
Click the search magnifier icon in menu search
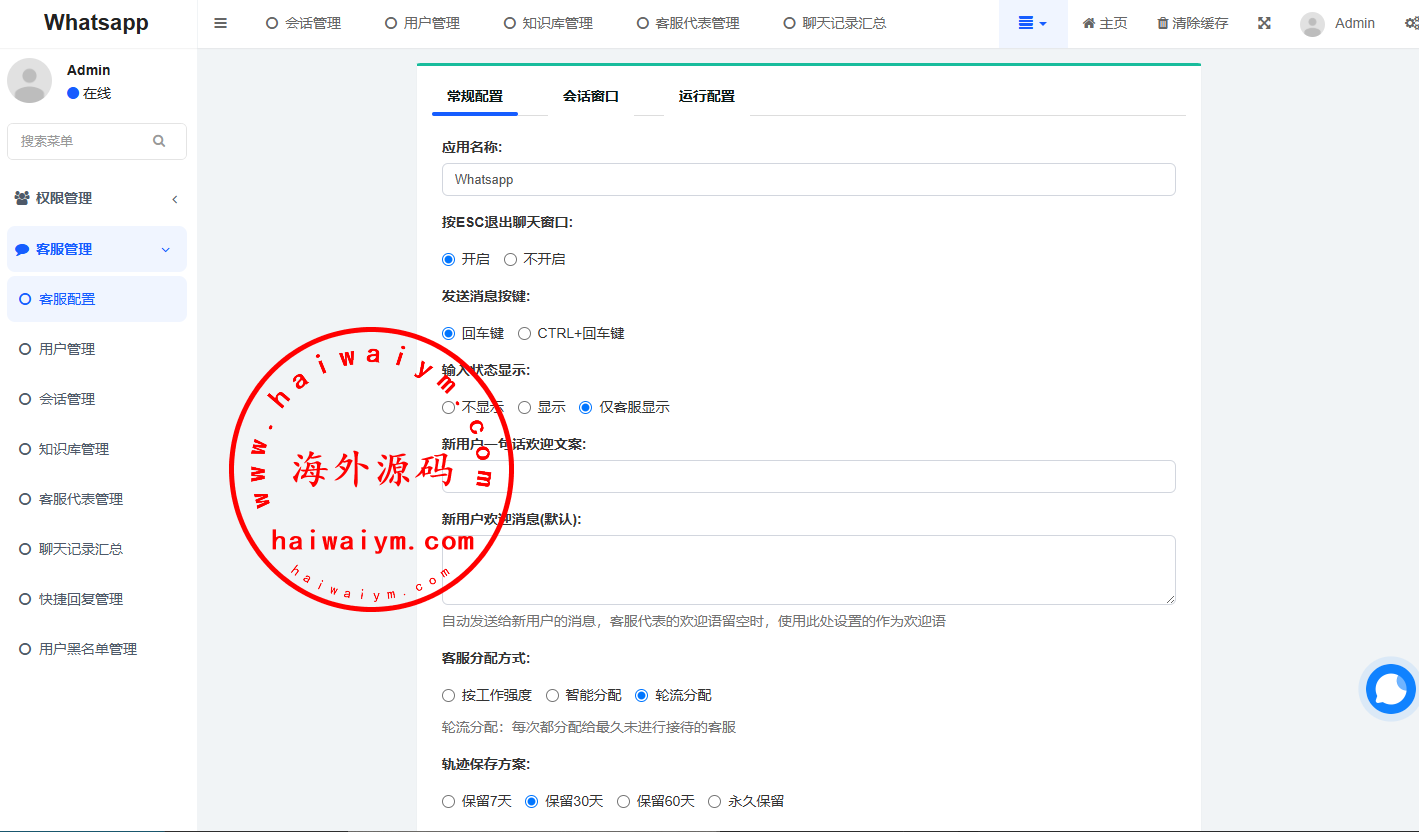159,141
